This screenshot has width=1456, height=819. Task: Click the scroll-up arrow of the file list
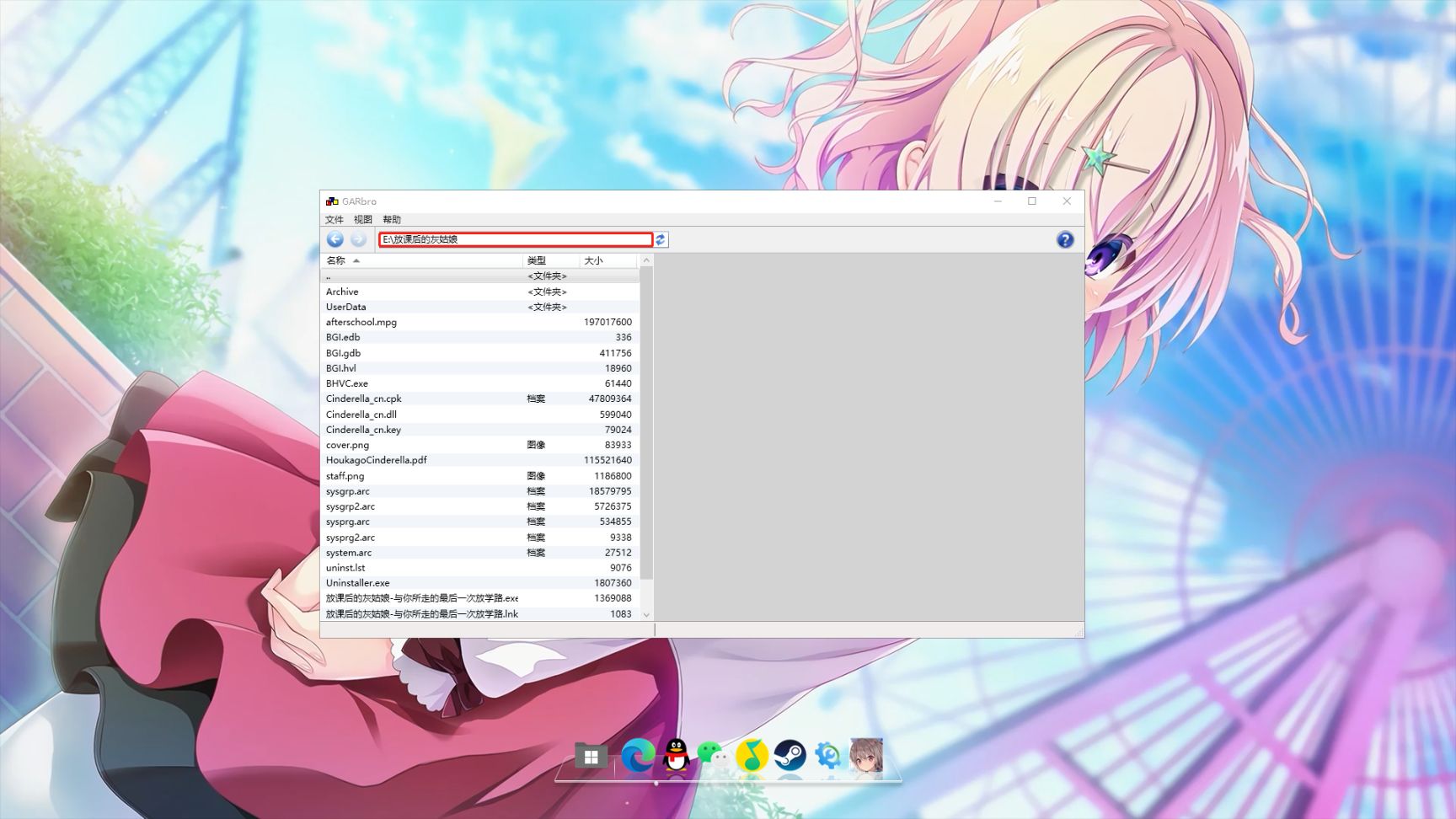[x=646, y=260]
